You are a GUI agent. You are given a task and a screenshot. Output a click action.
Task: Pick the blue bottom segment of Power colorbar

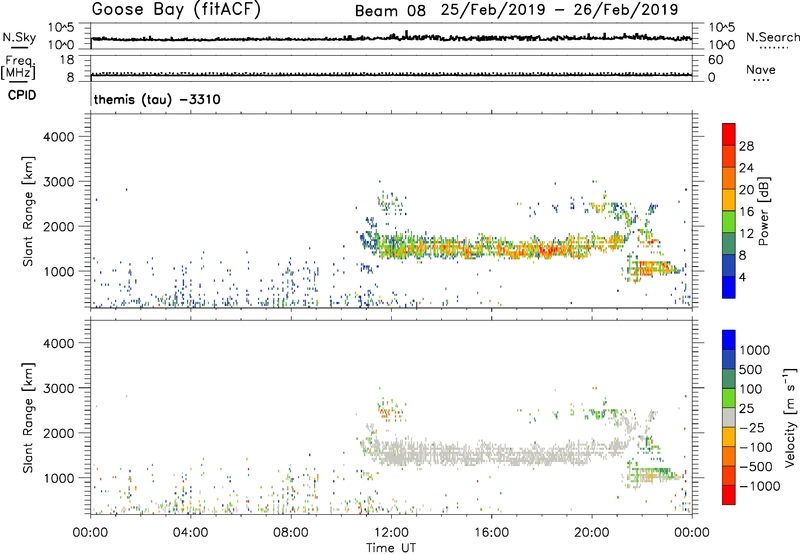[x=729, y=287]
